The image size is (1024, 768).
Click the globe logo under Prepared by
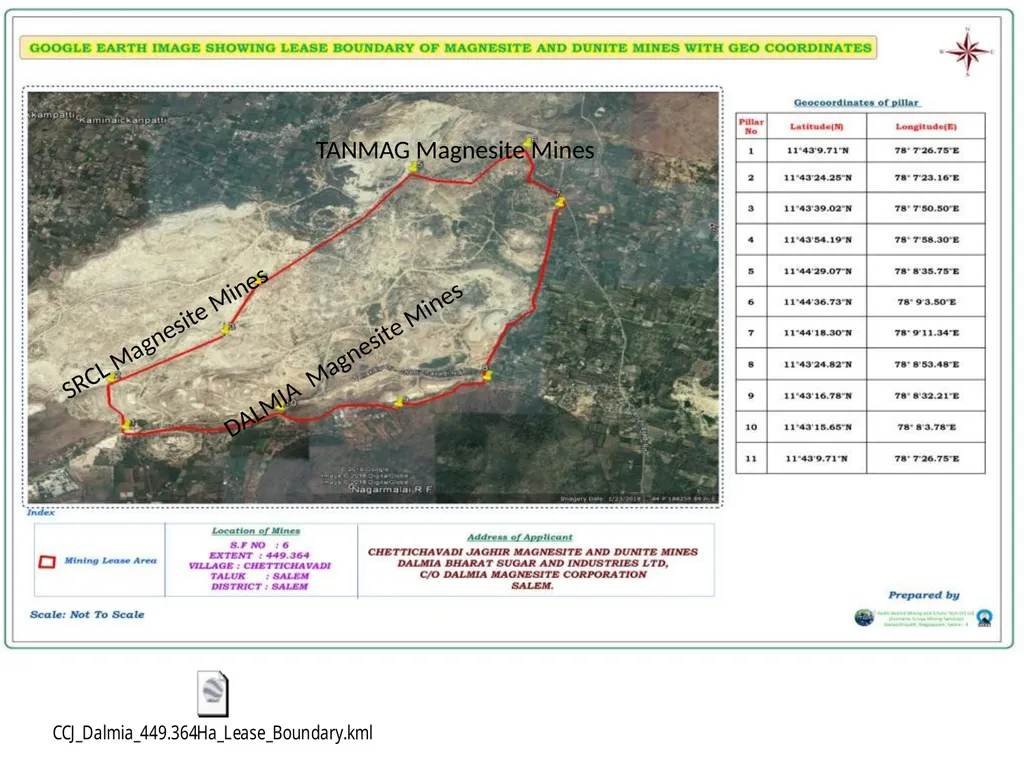point(865,617)
